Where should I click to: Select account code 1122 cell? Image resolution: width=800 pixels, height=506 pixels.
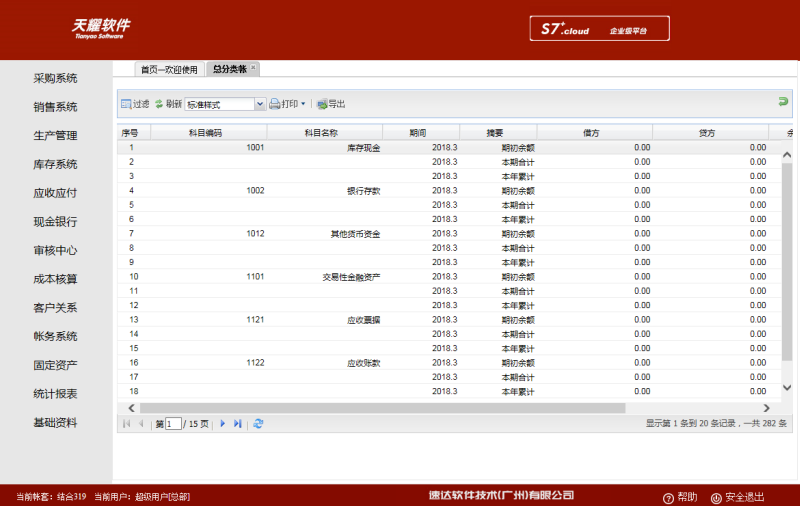[209, 363]
